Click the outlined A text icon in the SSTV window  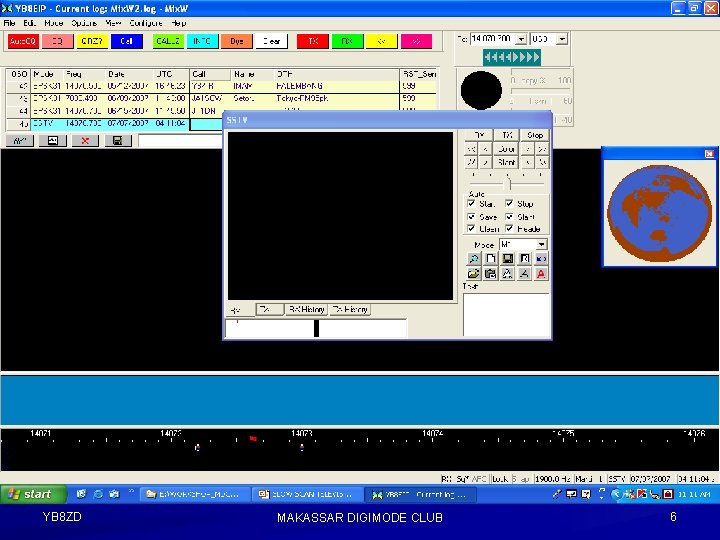(x=507, y=274)
